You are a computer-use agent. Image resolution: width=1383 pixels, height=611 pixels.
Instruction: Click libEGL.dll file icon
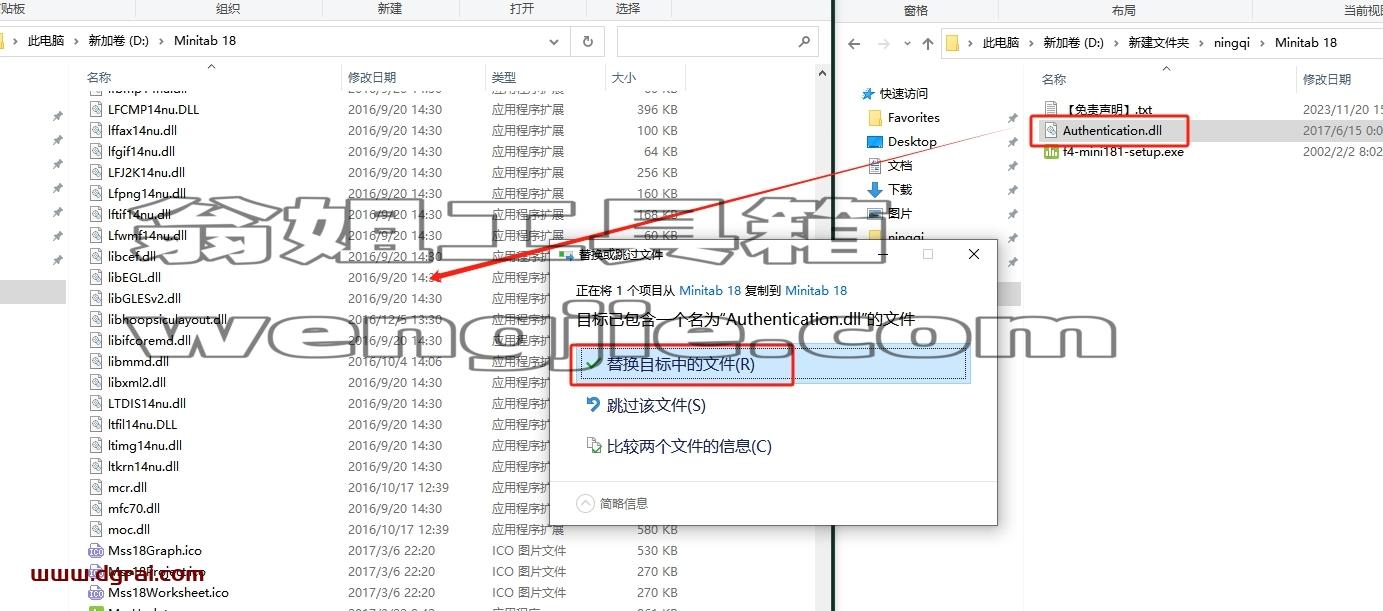point(96,277)
